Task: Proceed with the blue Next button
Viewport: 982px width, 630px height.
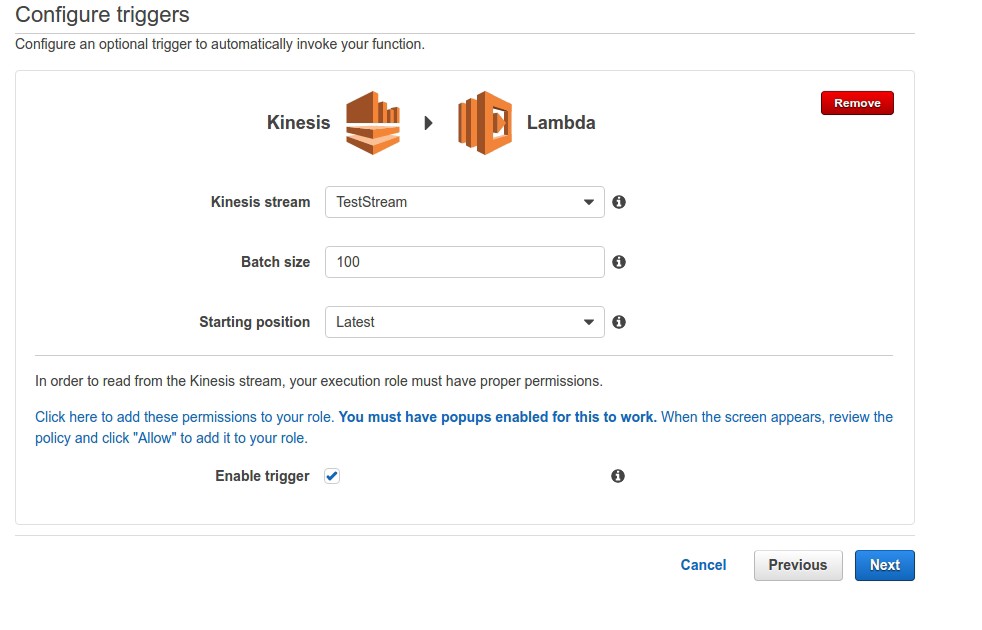Action: [884, 565]
